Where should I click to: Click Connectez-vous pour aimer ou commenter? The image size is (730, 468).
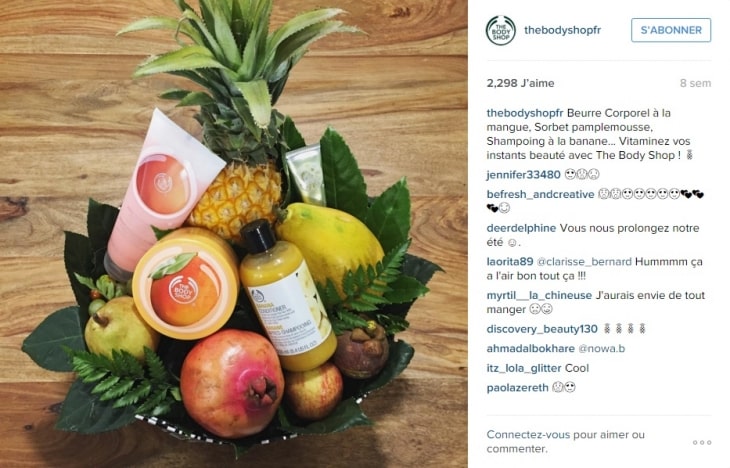pyautogui.click(x=566, y=442)
